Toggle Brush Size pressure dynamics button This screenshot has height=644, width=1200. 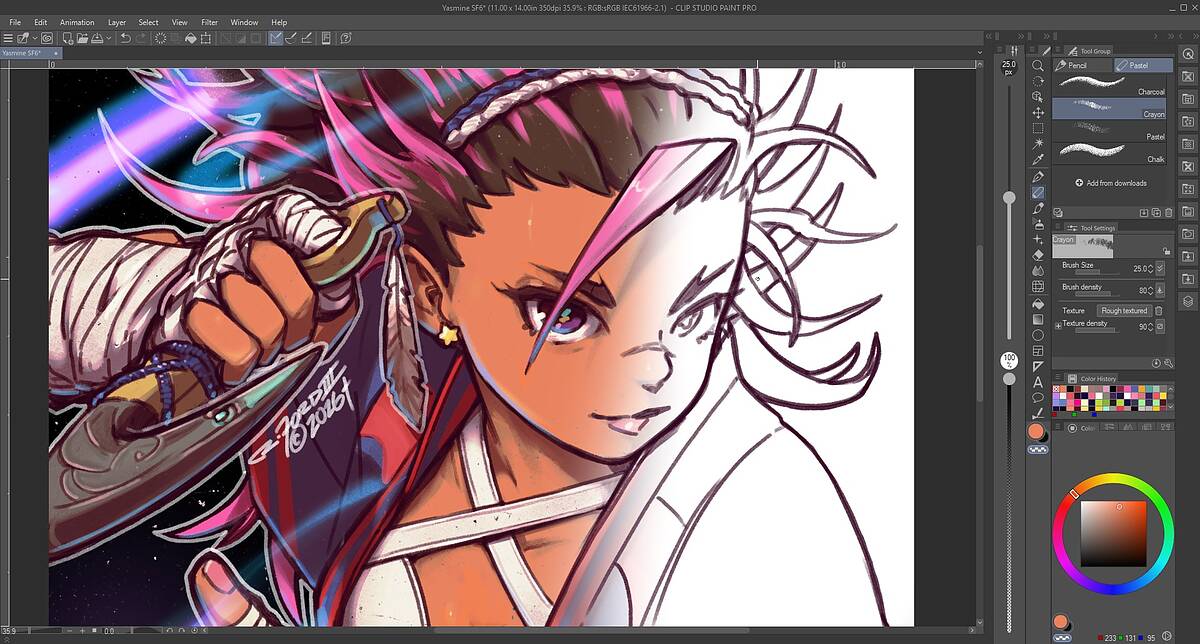point(1160,268)
